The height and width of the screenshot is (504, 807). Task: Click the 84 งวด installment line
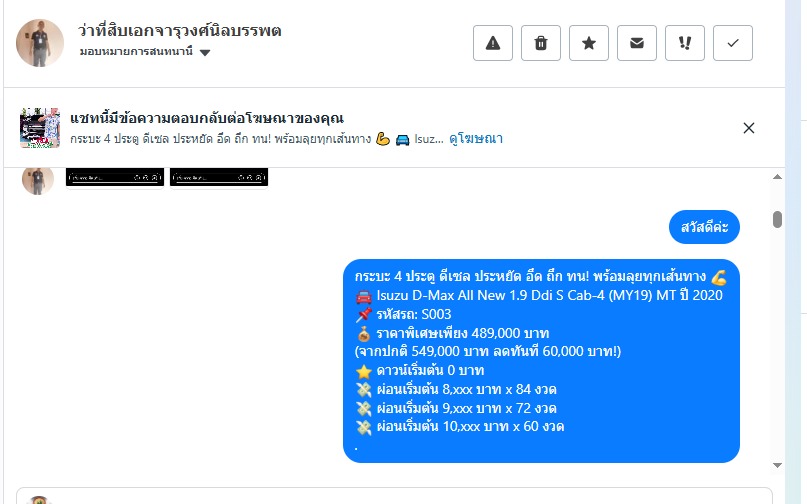pos(455,389)
